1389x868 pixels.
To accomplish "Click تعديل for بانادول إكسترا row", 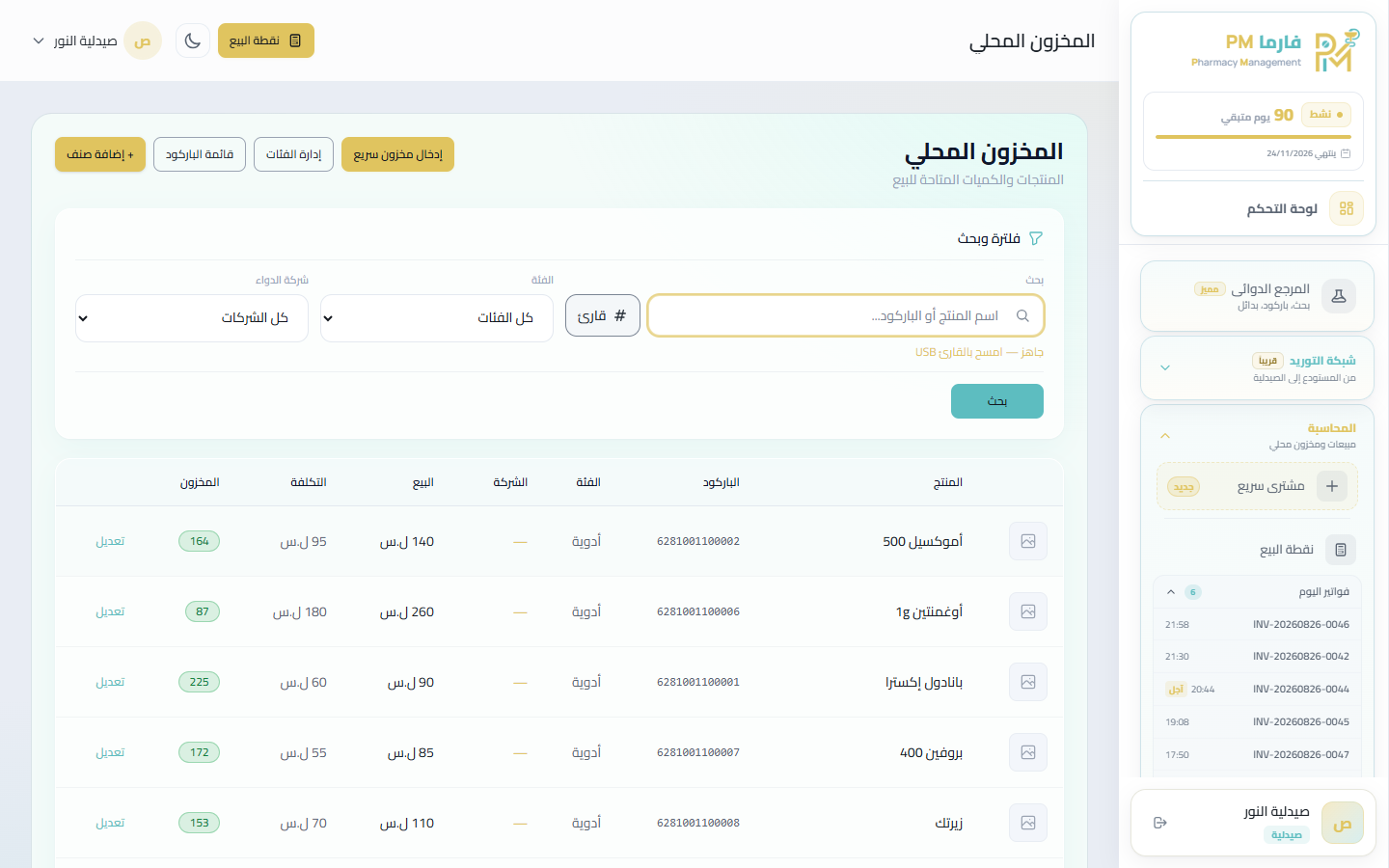I will (110, 682).
